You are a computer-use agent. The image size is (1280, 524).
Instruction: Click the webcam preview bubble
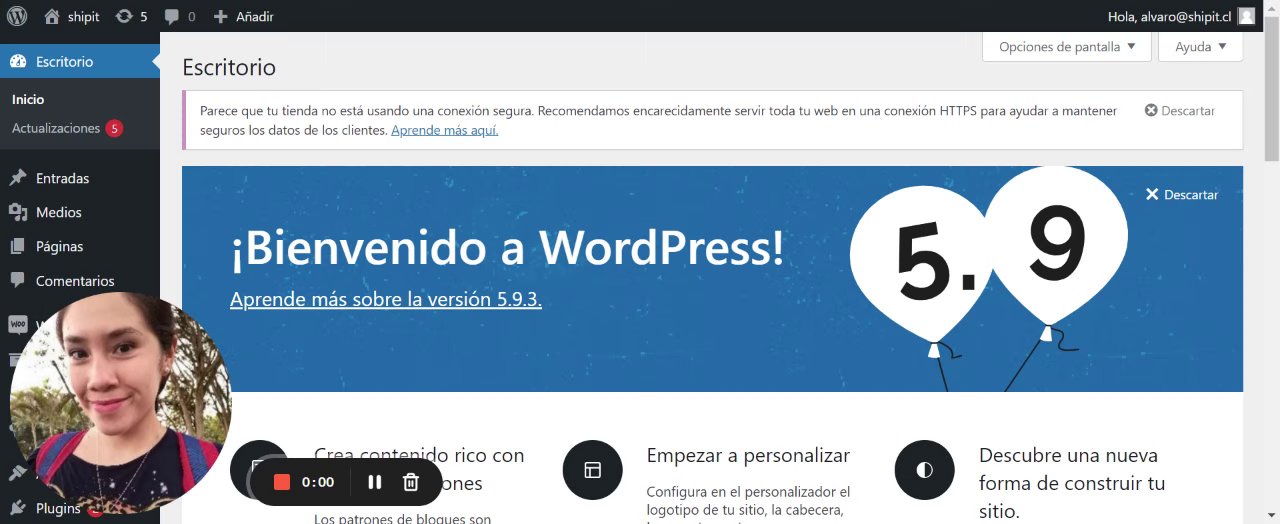tap(121, 403)
